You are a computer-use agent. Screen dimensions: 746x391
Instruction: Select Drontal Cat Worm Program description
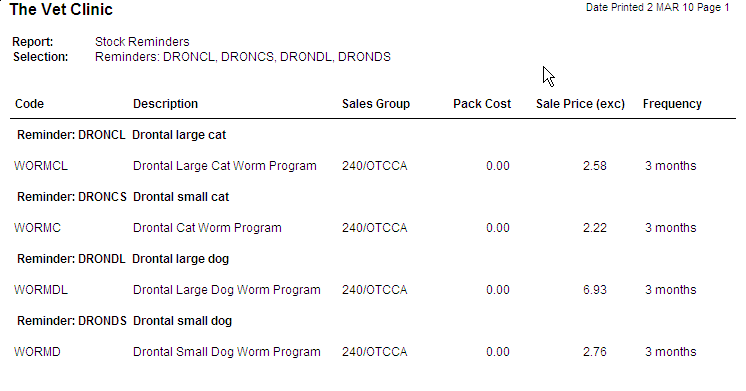207,228
